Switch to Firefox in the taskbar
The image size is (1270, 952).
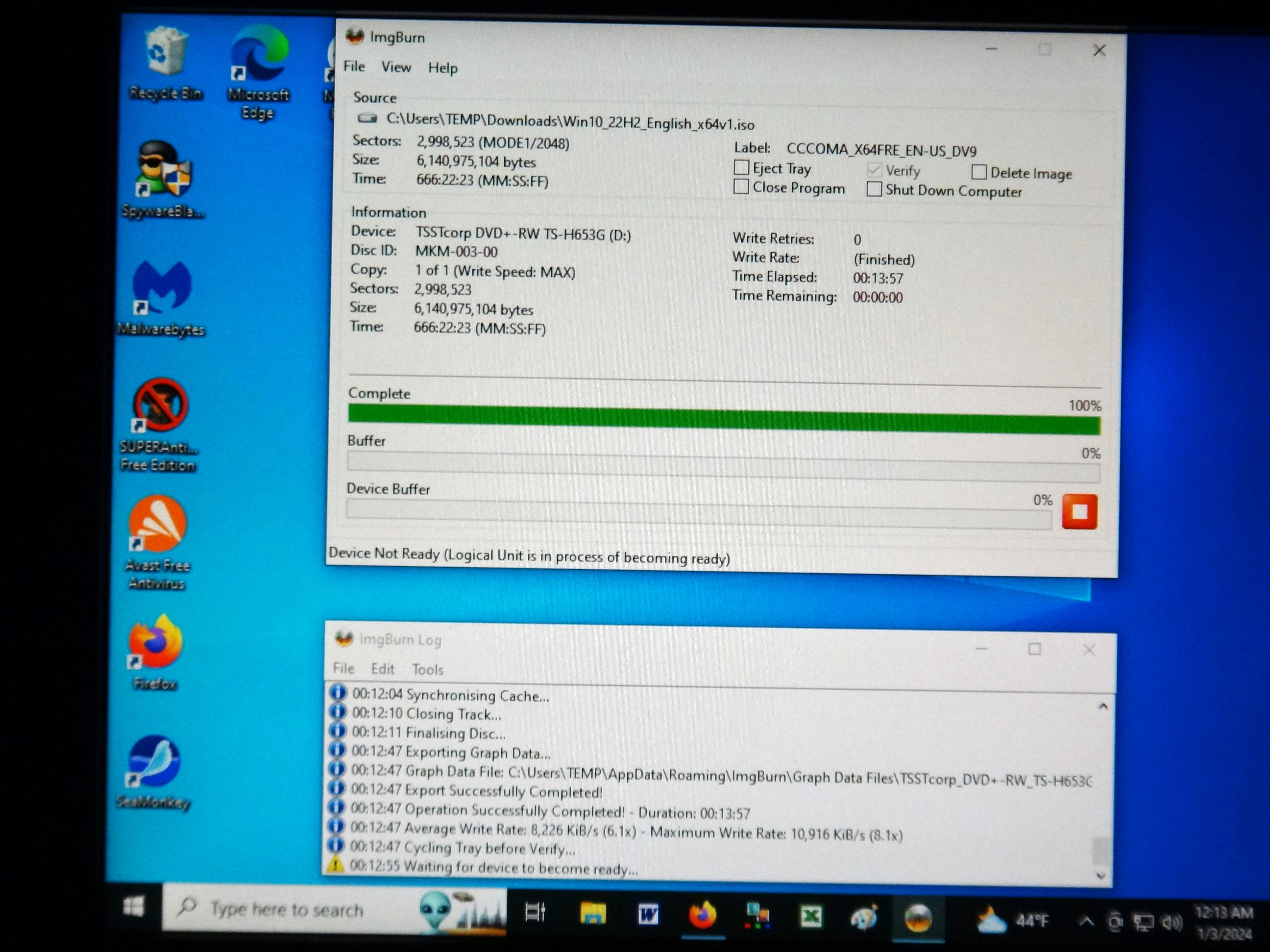click(x=703, y=915)
